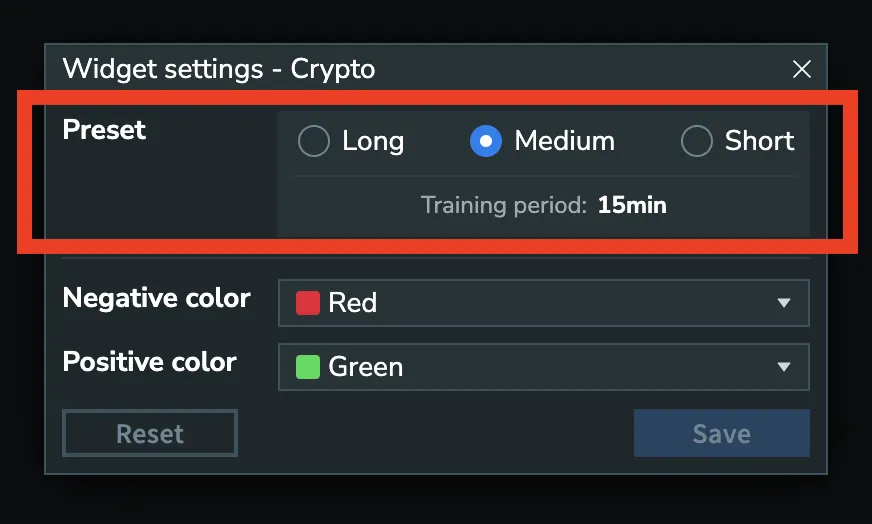The image size is (872, 524).
Task: Close the Widget settings dialog
Action: pos(801,69)
